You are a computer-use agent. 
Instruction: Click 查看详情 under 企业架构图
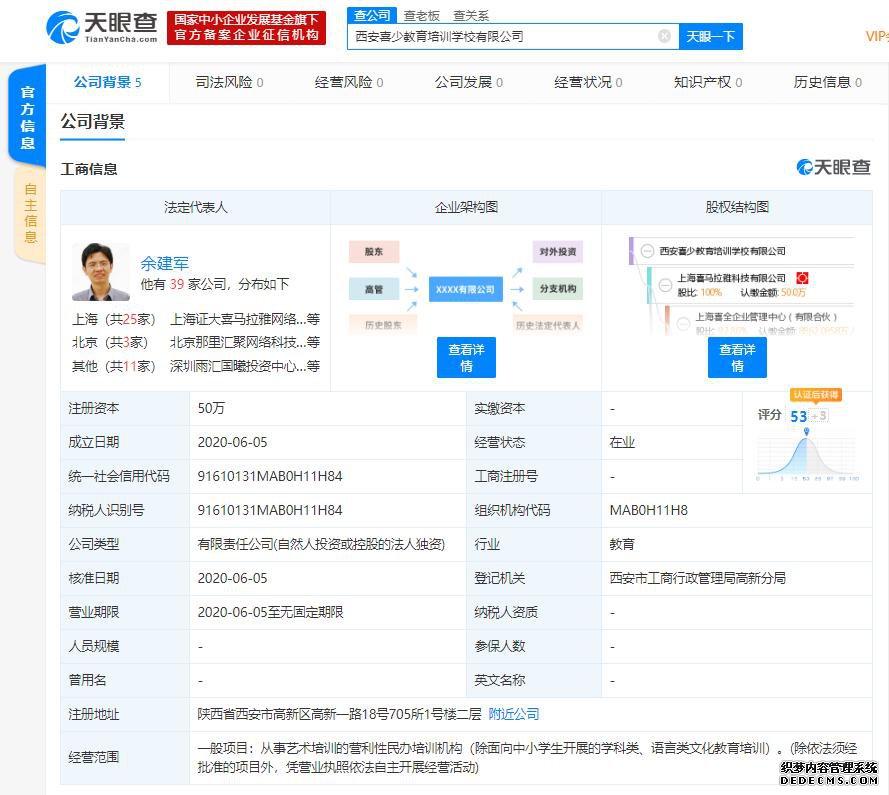pos(466,358)
